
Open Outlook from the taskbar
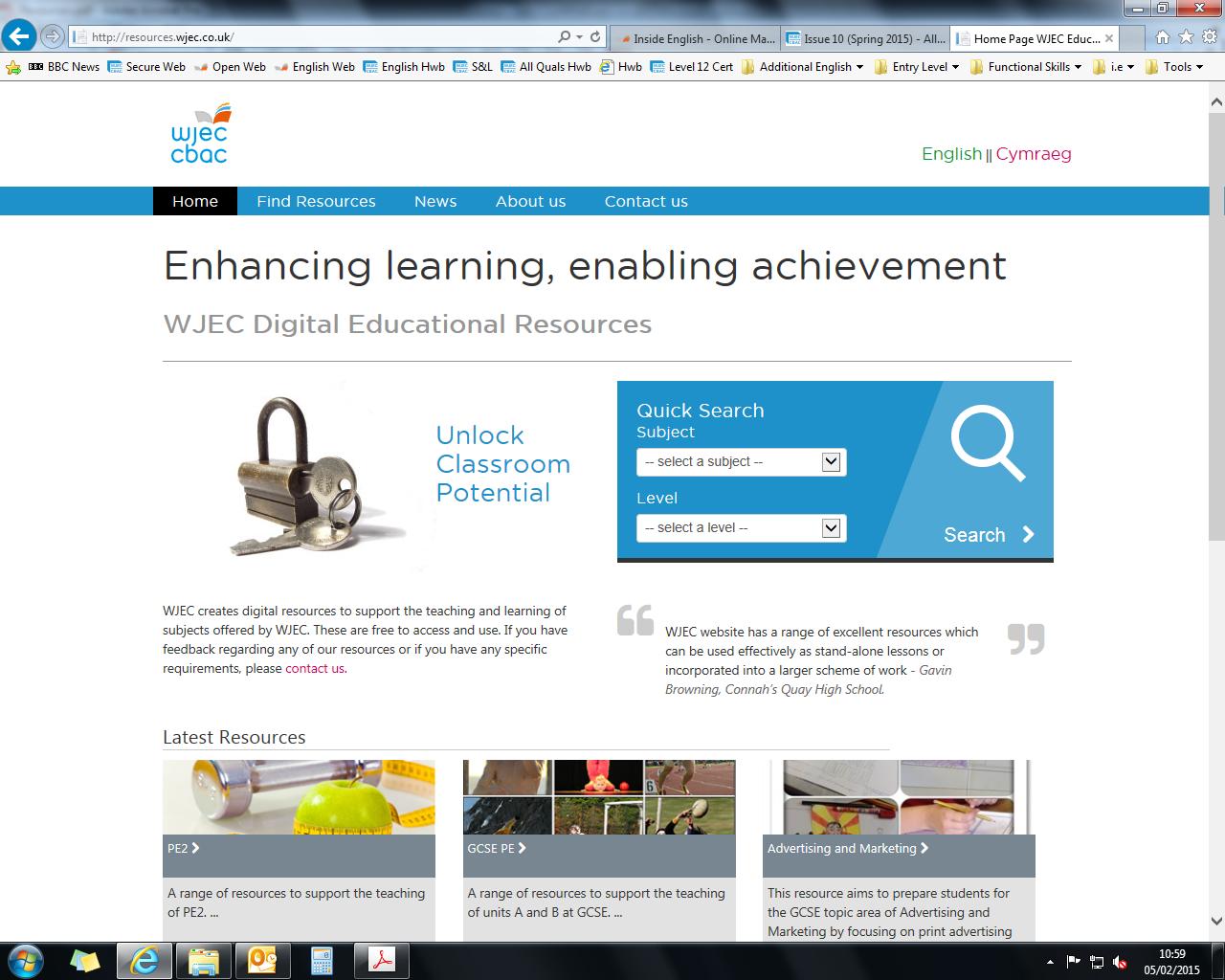[x=261, y=960]
